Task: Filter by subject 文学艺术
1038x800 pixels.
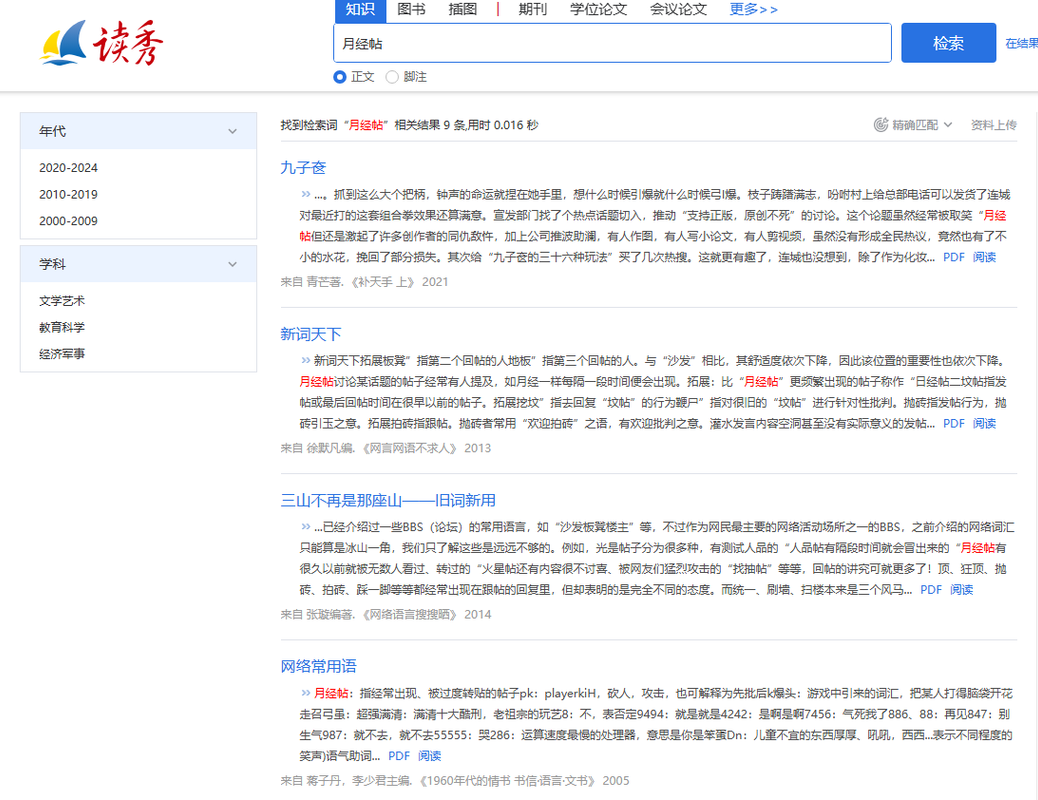Action: pos(62,301)
